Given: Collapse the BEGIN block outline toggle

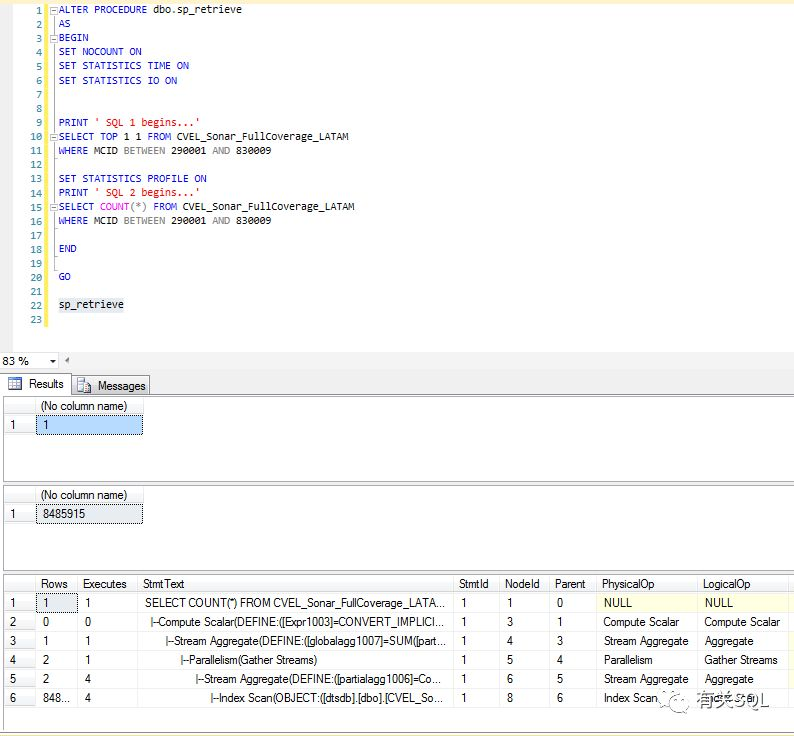Looking at the screenshot, I should tap(54, 38).
